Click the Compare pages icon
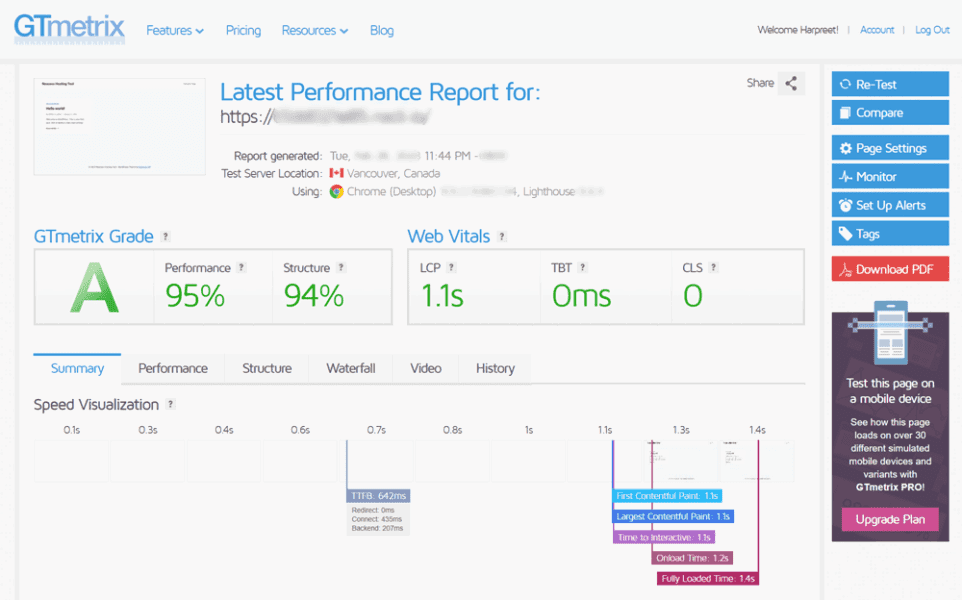Image resolution: width=962 pixels, height=600 pixels. pos(845,113)
